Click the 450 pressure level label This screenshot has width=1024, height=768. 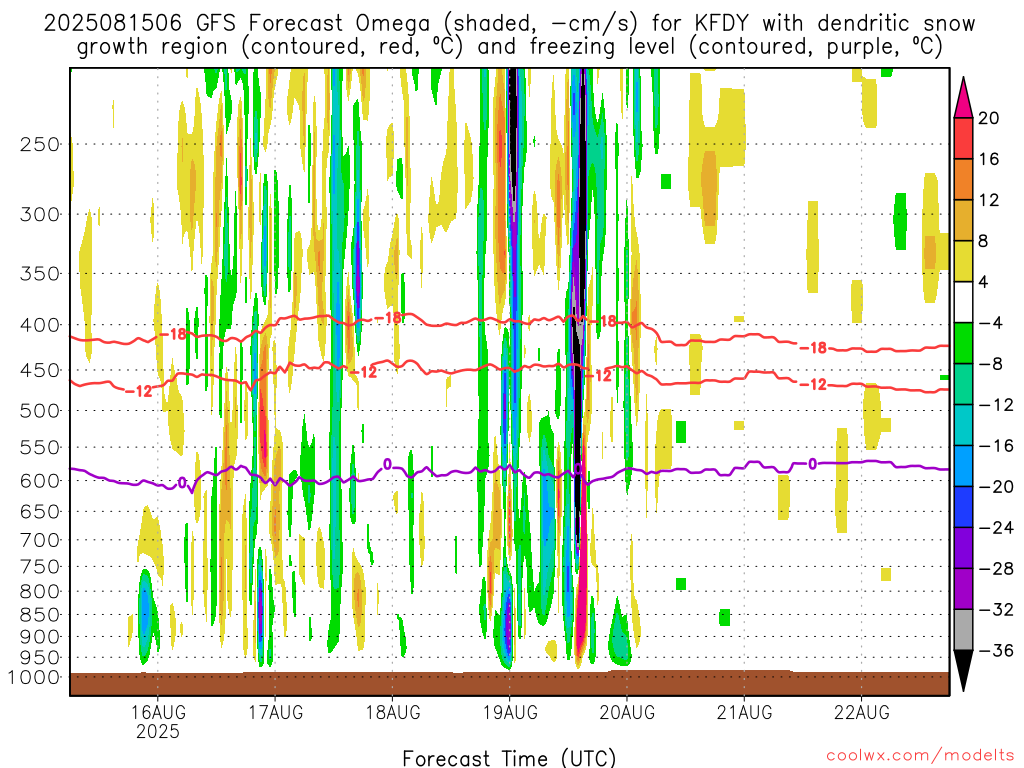(x=40, y=370)
